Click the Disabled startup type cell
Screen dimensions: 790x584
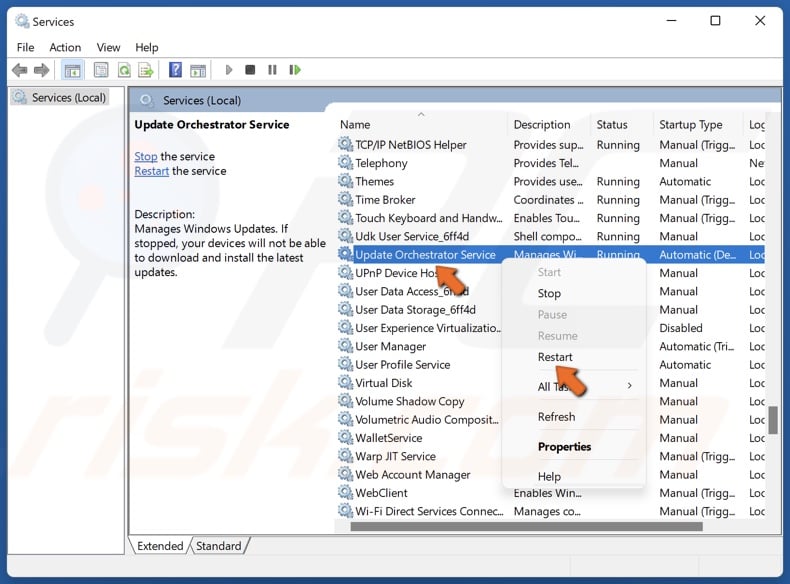click(681, 328)
